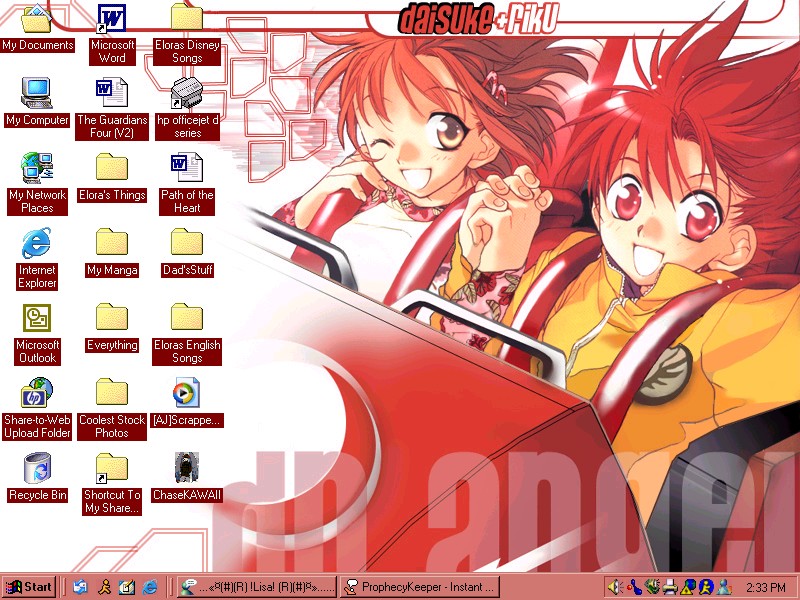Open the Eloras Disney Songs folder
800x600 pixels.
coord(187,17)
